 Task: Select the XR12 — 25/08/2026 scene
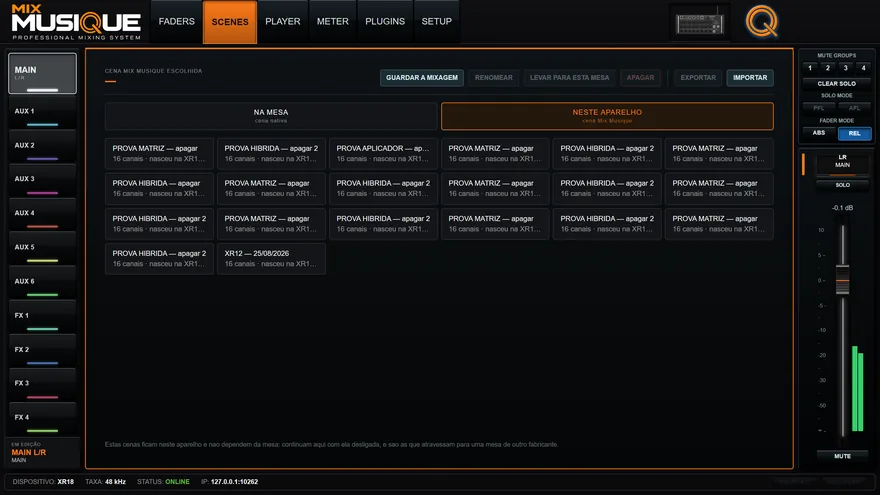(271, 258)
